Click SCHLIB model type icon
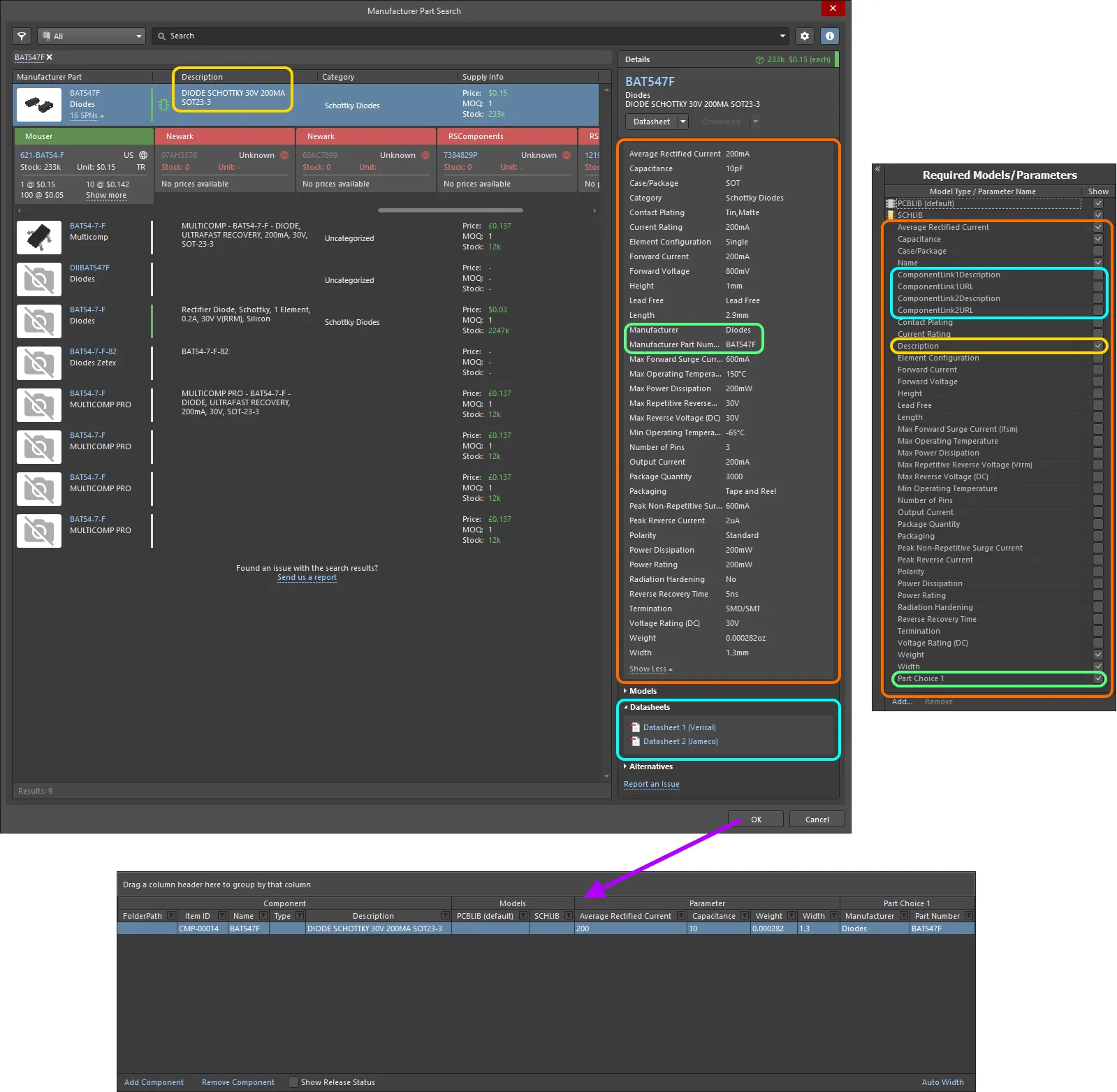Image resolution: width=1117 pixels, height=1092 pixels. pyautogui.click(x=891, y=215)
